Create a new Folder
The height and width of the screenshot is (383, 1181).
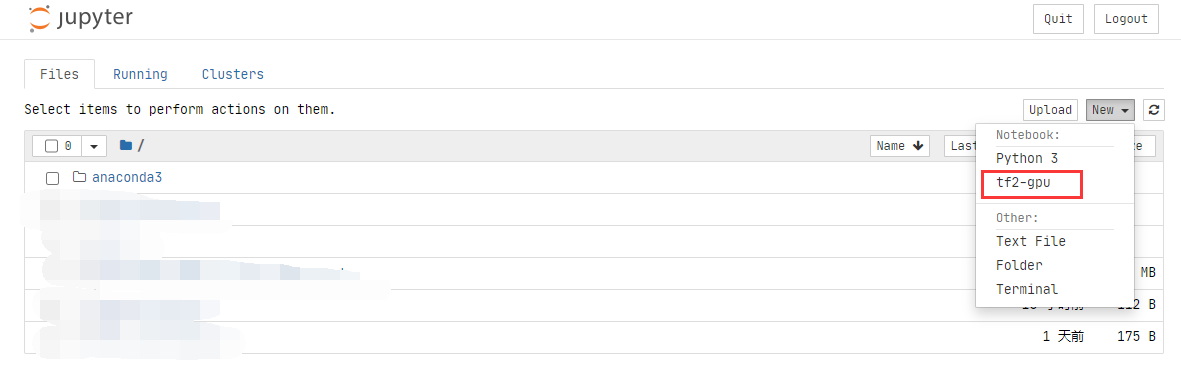[x=1019, y=265]
